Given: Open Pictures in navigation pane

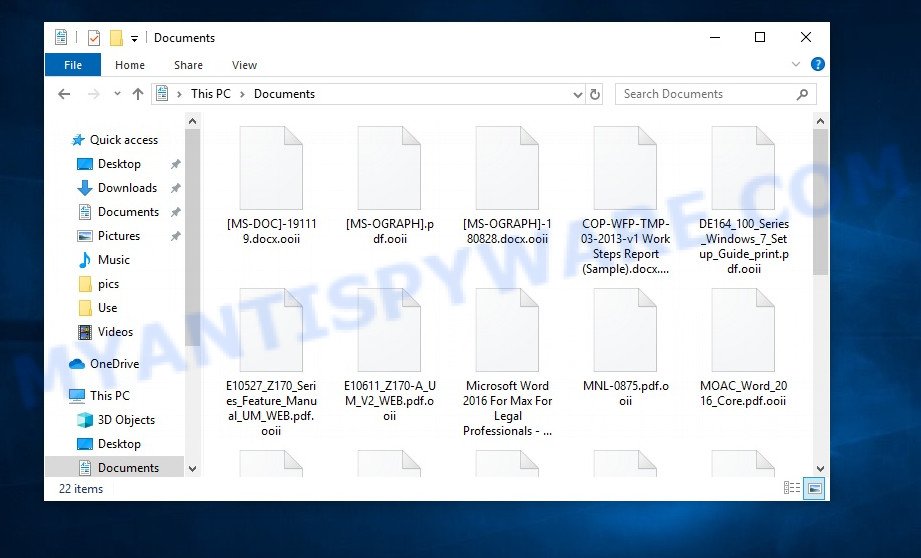Looking at the screenshot, I should point(119,236).
